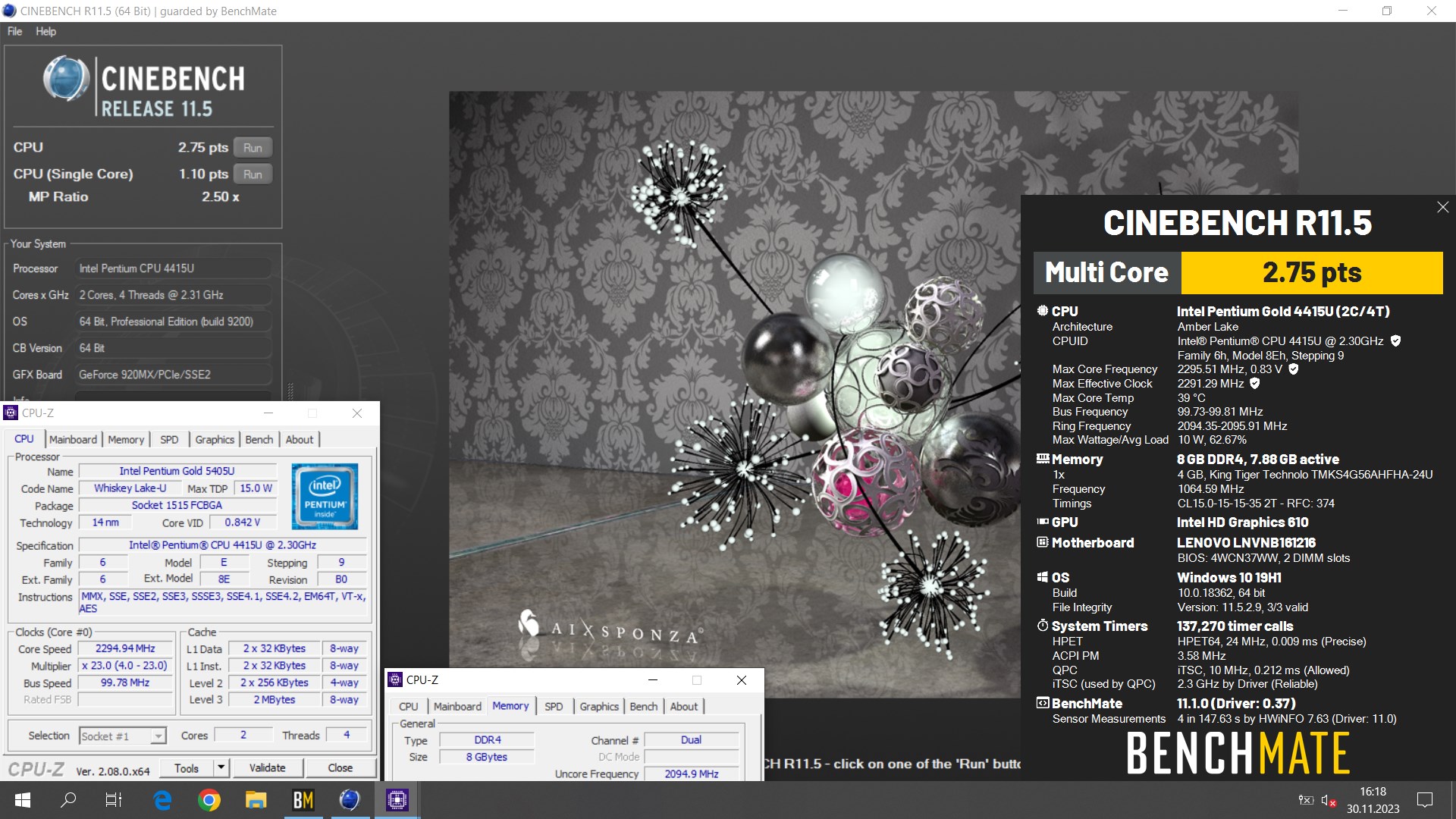Launch Microsoft Edge from taskbar
1456x819 pixels.
coord(162,800)
